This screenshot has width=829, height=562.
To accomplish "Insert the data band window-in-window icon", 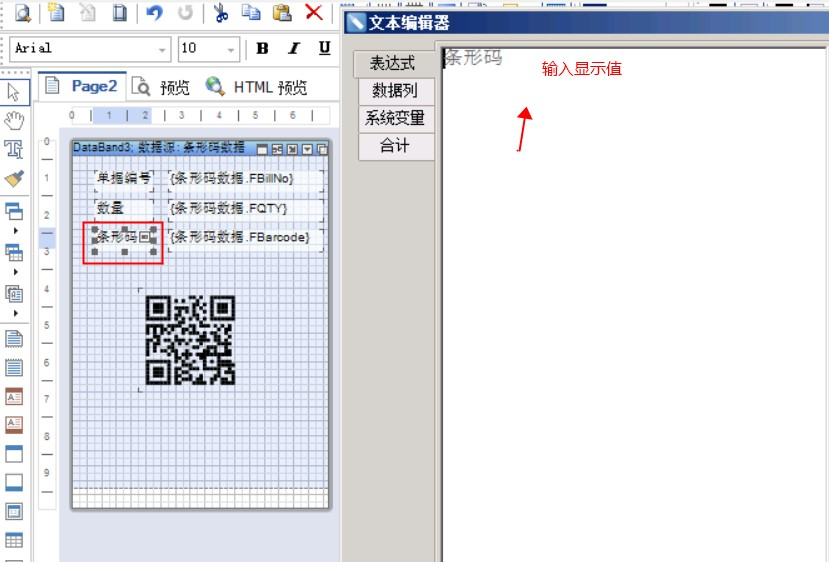I will point(14,511).
